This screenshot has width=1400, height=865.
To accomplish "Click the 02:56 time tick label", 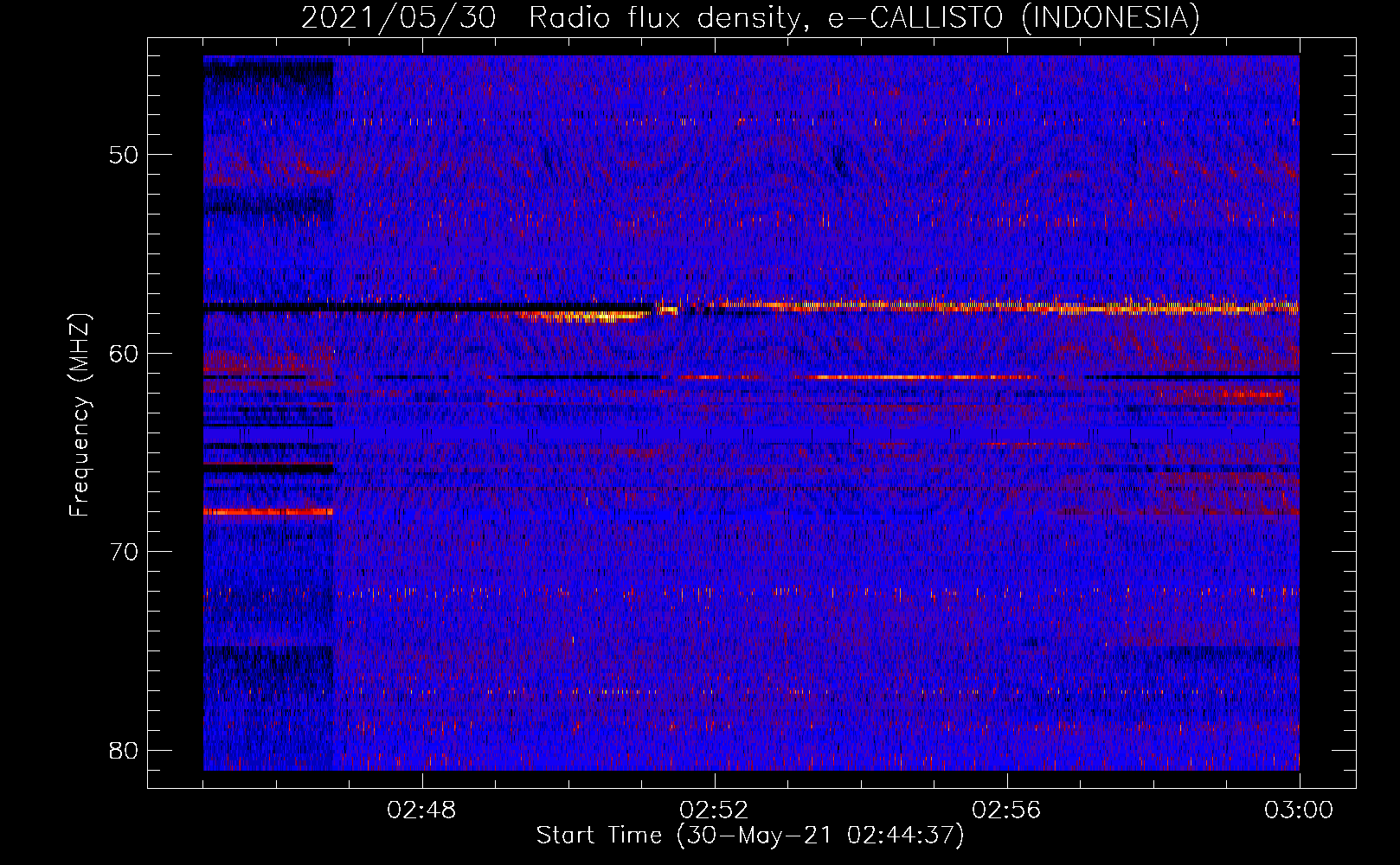I will pos(1007,811).
